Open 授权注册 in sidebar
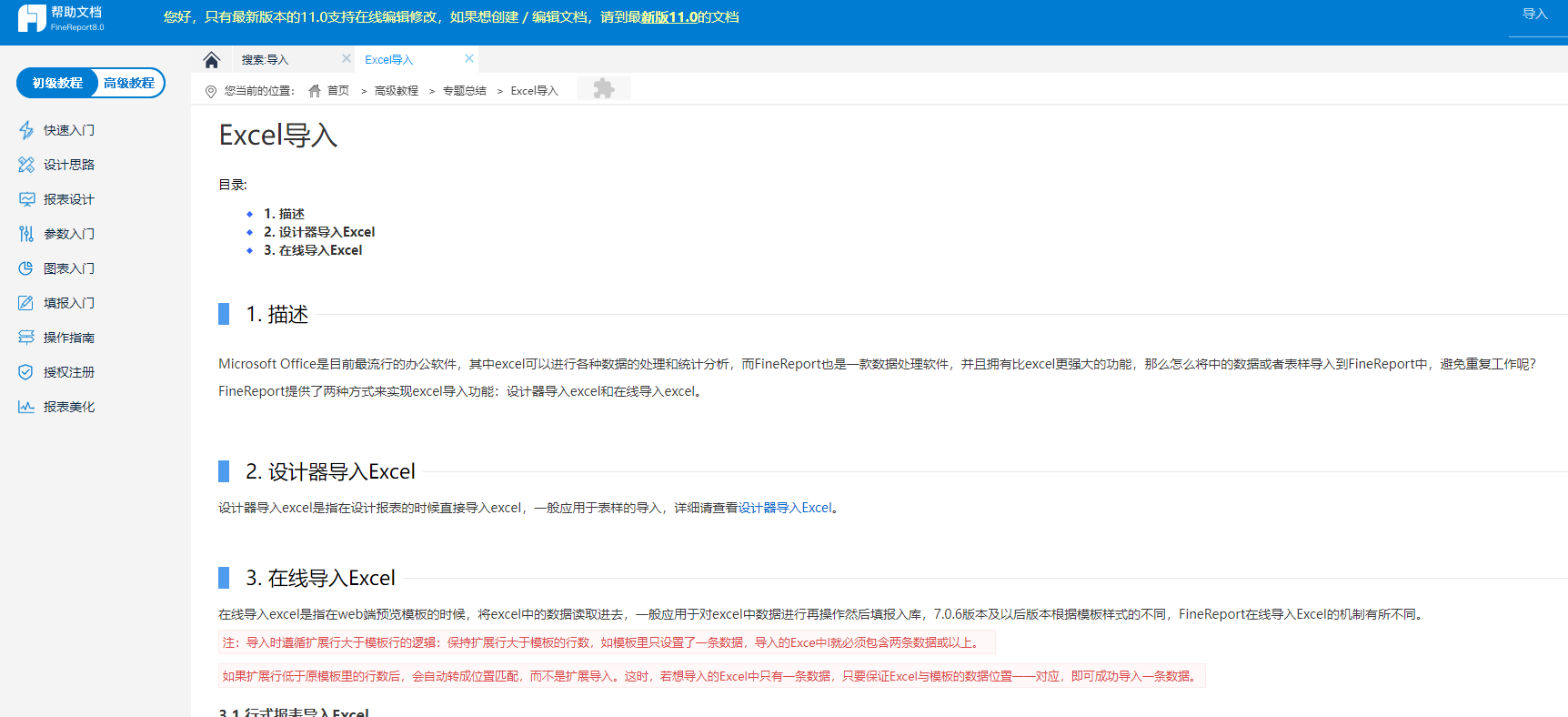Viewport: 1568px width, 717px height. point(69,372)
